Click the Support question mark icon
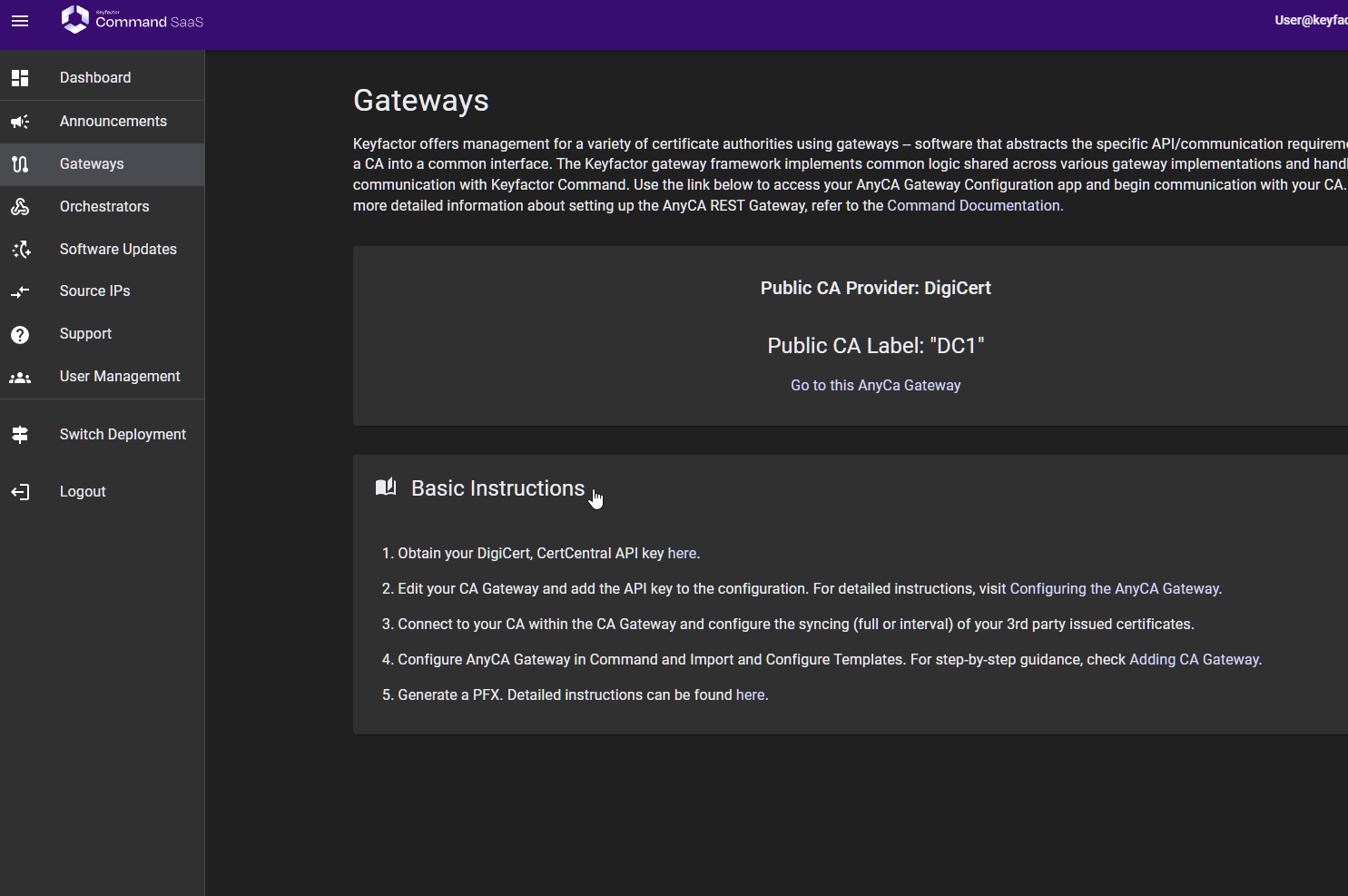 (x=20, y=335)
